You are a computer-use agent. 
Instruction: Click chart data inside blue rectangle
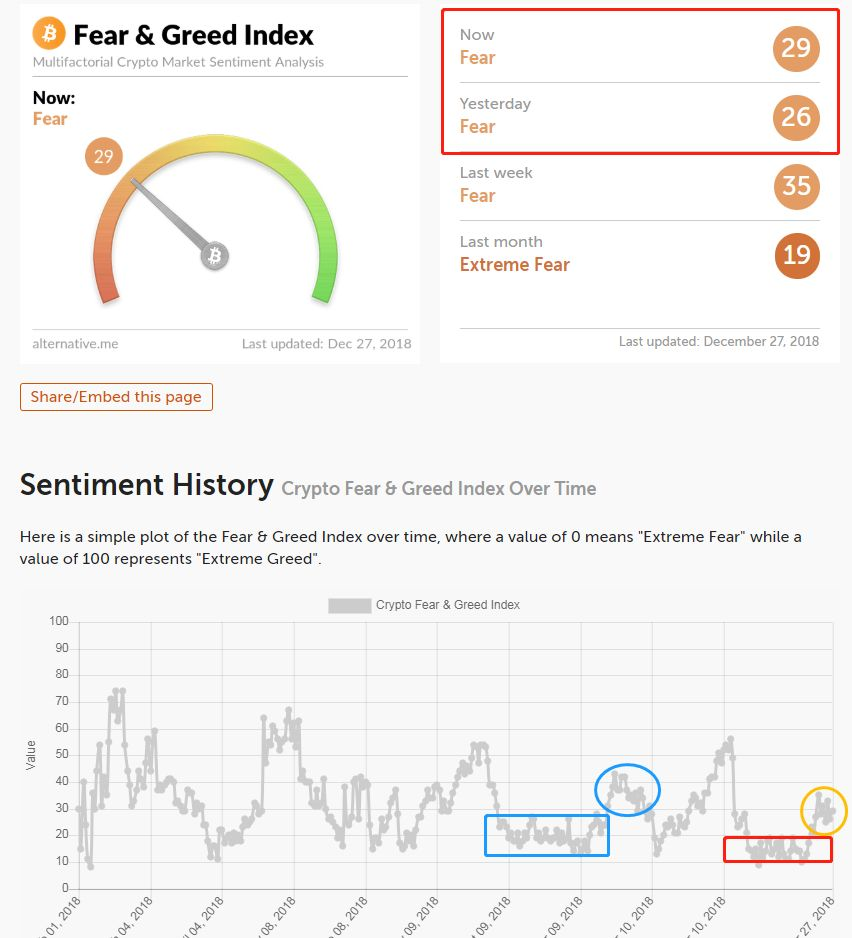point(547,835)
